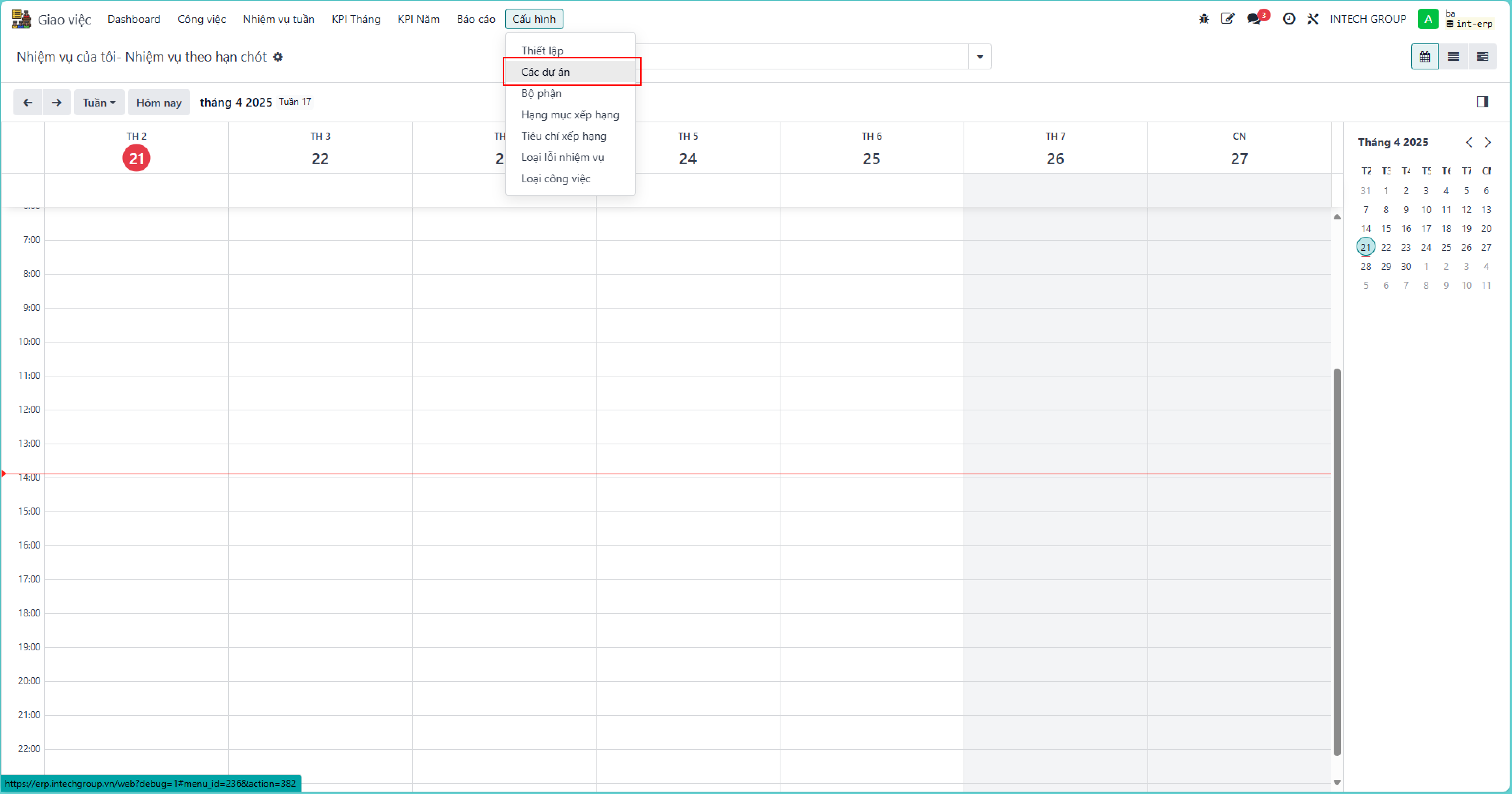Open the Nhiệm vụ tuần menu
Image resolution: width=1512 pixels, height=794 pixels.
click(279, 19)
